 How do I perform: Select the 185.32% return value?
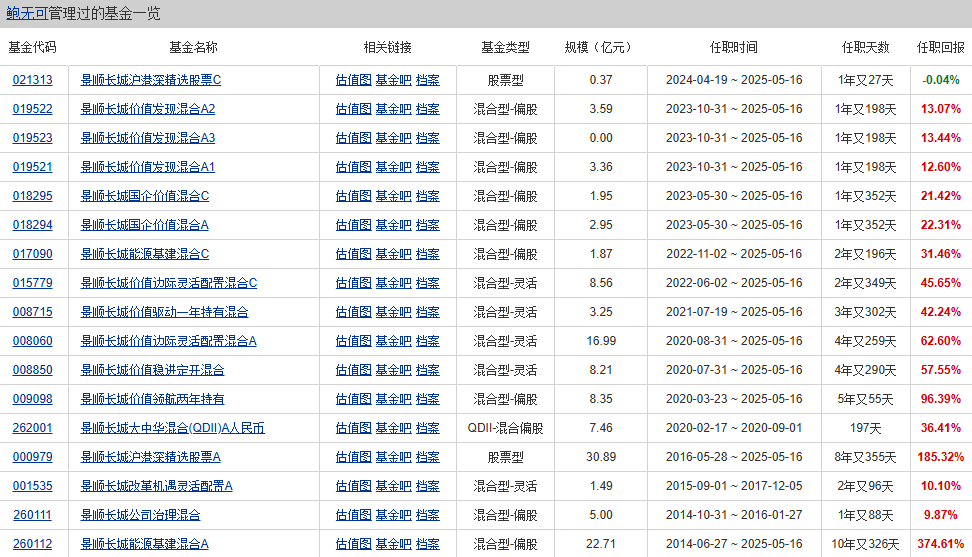click(x=940, y=457)
